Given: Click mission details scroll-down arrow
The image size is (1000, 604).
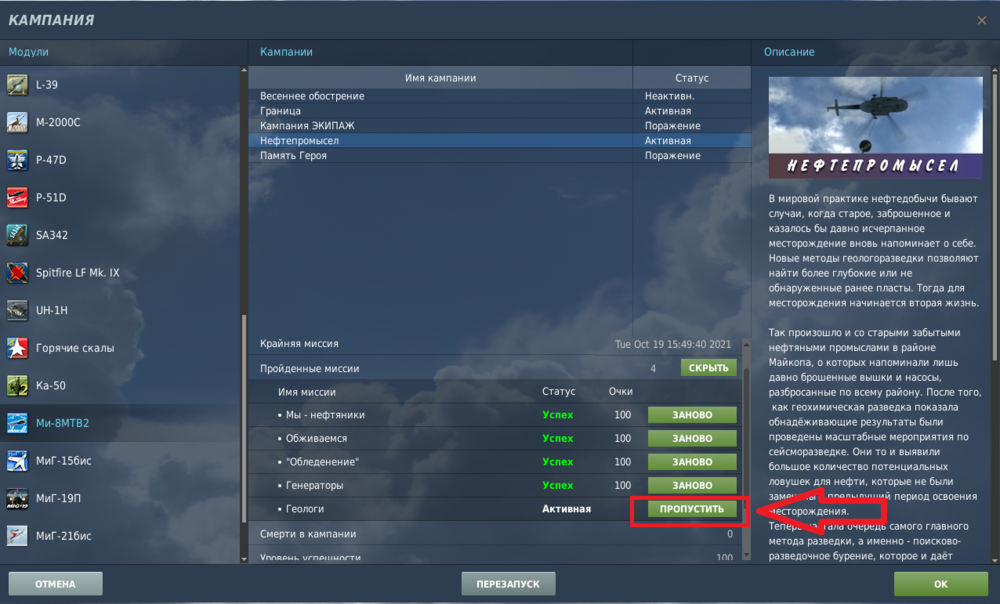Looking at the screenshot, I should click(x=747, y=556).
